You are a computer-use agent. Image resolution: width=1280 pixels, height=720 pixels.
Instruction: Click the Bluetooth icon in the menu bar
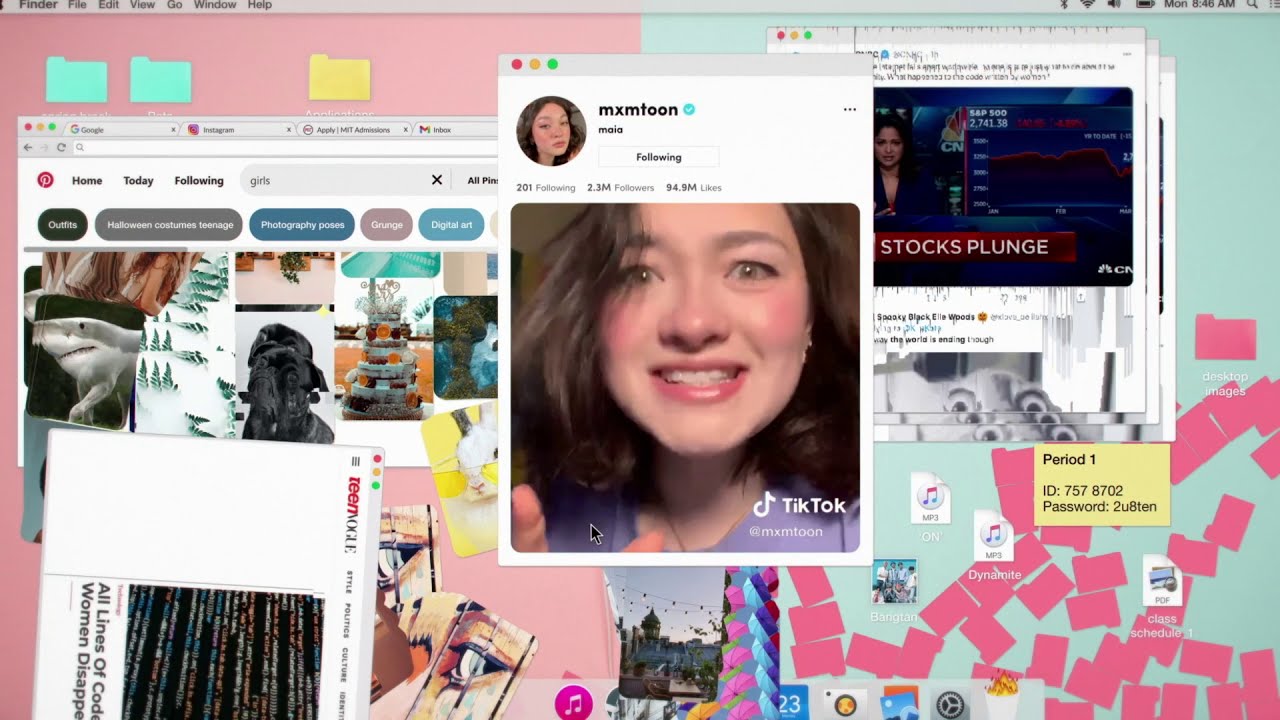point(1065,5)
